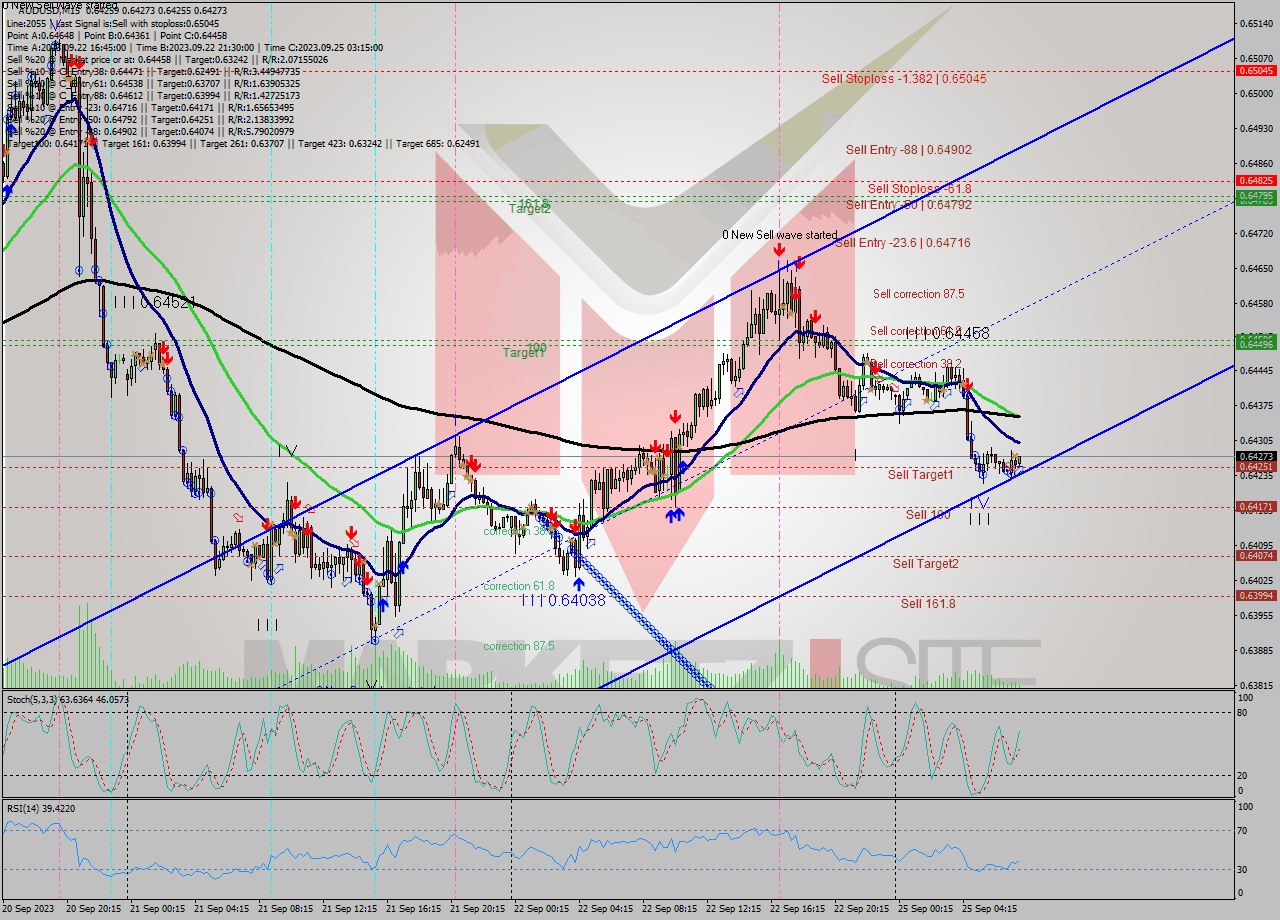Click the 0.63955 price axis value
This screenshot has height=920, width=1280.
[1255, 615]
